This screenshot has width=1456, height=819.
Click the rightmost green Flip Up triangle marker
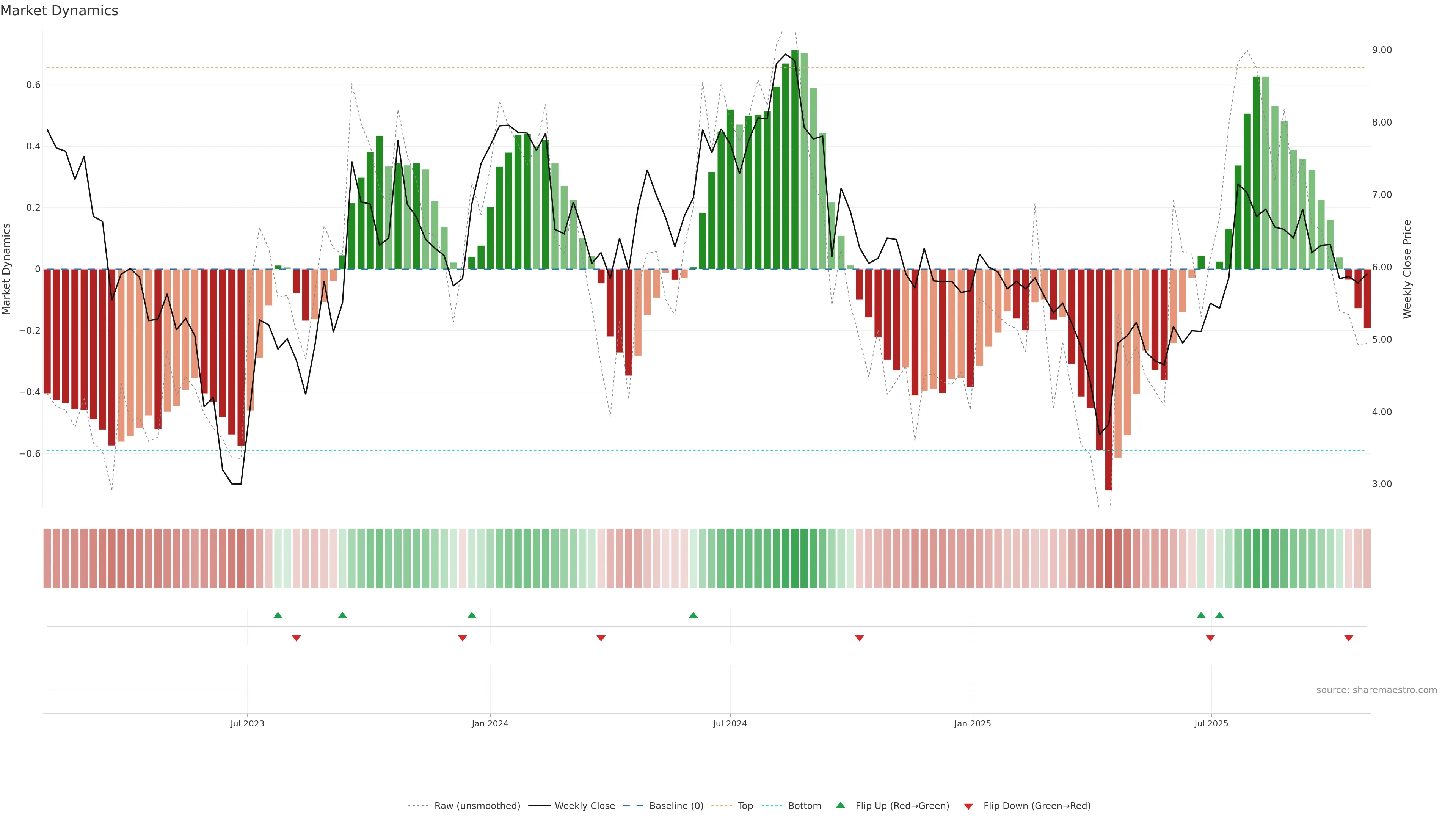1219,615
